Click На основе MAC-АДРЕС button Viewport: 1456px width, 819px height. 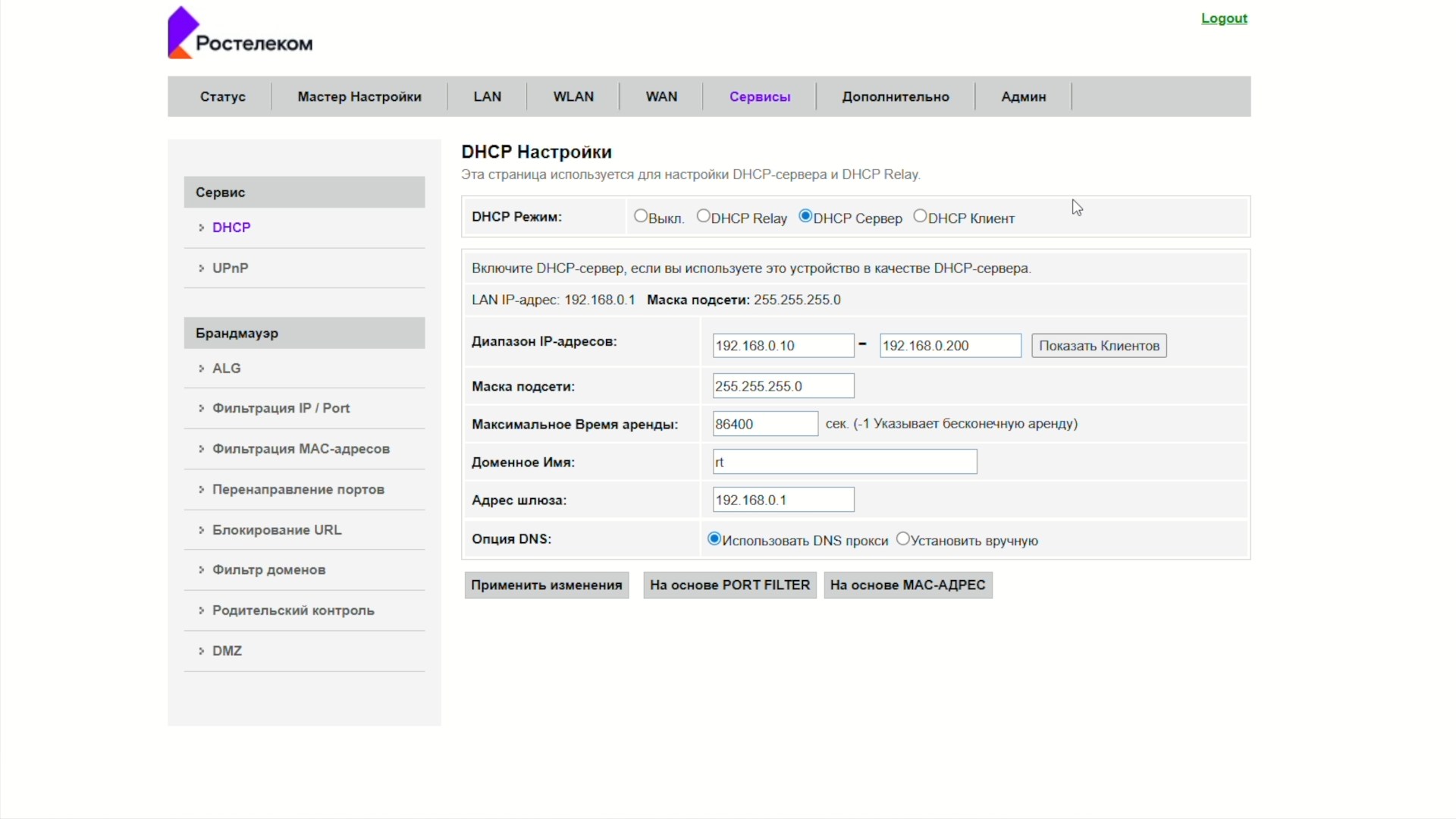[x=908, y=585]
